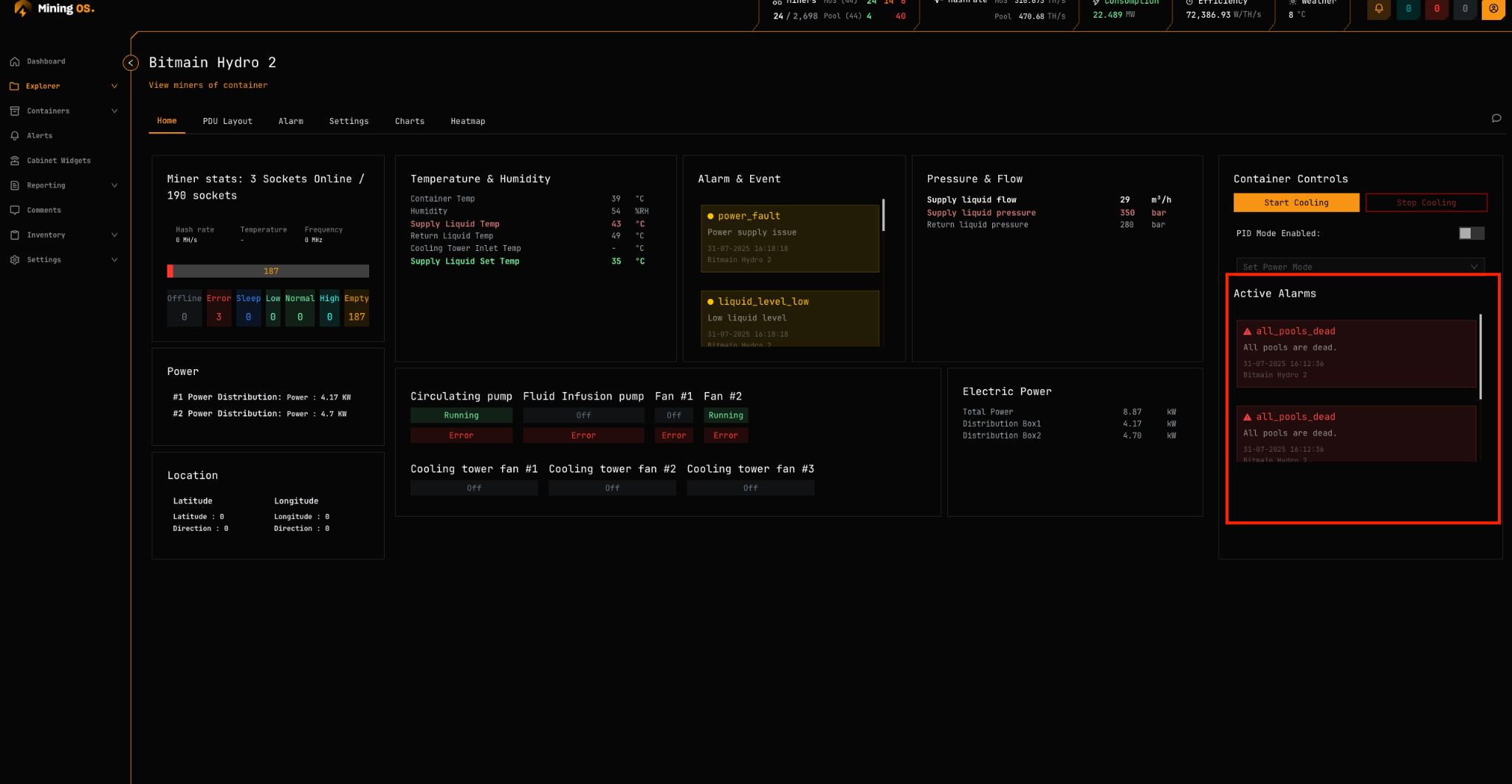Viewport: 1512px width, 784px height.
Task: Expand the Reporting sidebar menu
Action: click(x=46, y=185)
